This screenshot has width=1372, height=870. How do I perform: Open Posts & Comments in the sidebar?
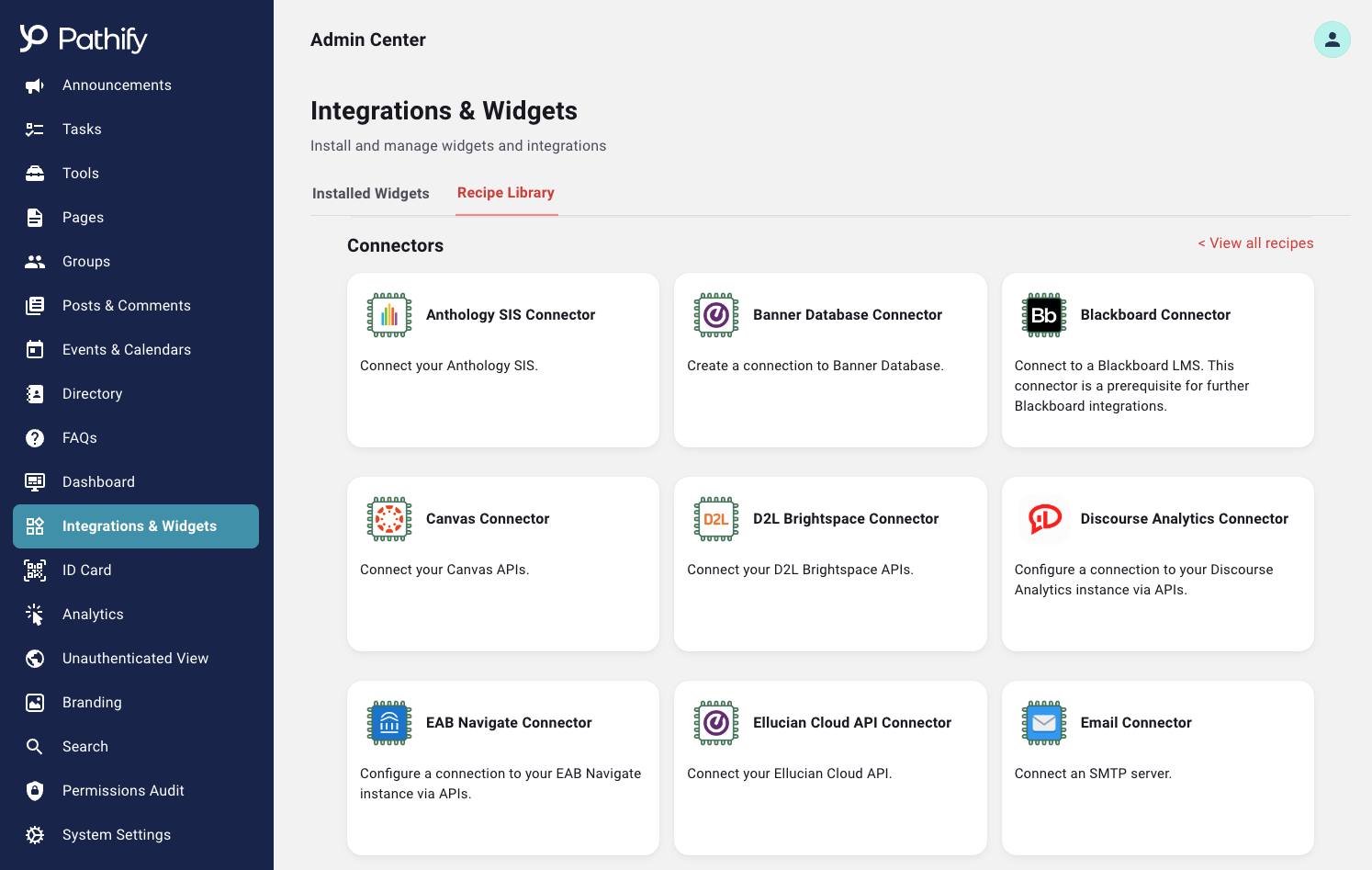[x=136, y=306]
